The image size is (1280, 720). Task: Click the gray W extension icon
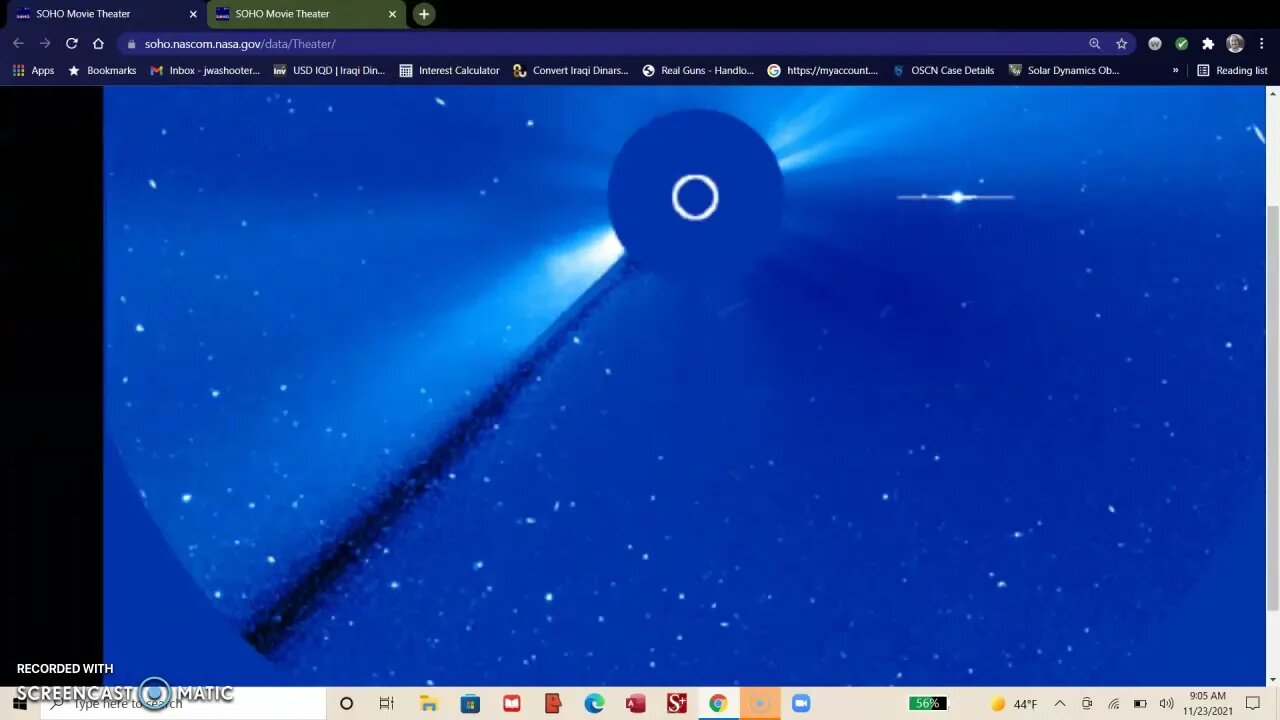point(1155,44)
